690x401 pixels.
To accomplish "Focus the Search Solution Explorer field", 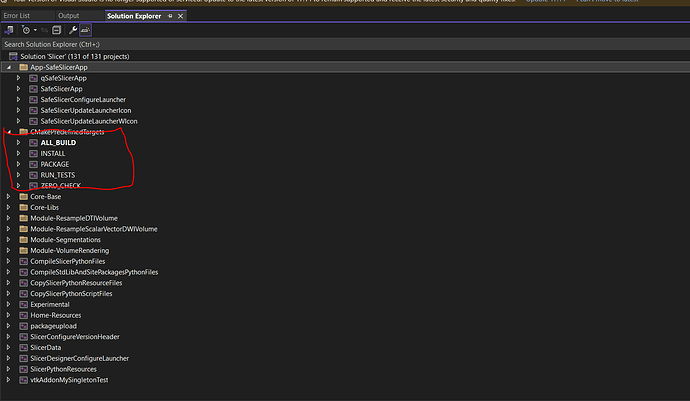I will click(345, 44).
